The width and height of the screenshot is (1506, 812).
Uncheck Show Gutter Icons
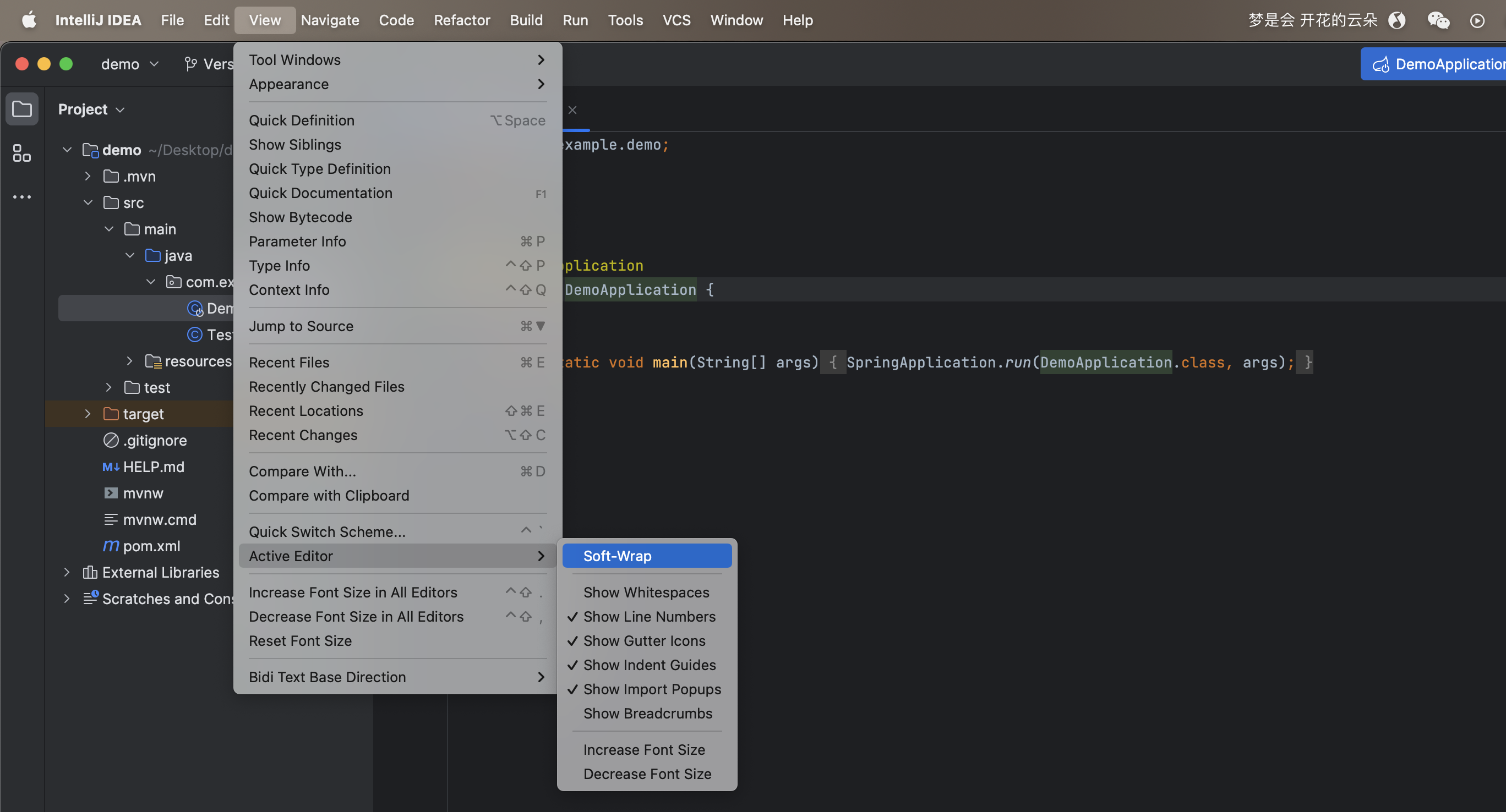(x=643, y=641)
